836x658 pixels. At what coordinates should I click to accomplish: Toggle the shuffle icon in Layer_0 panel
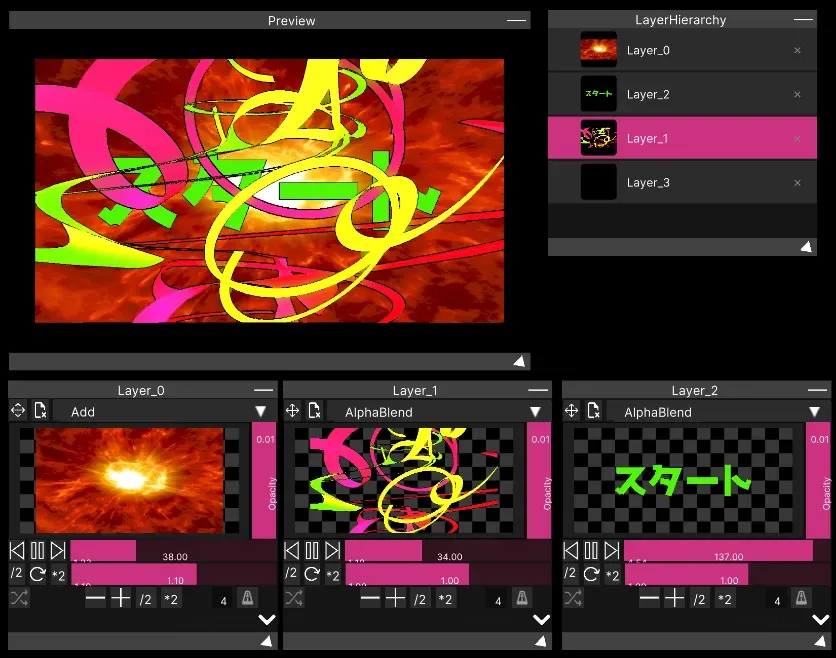pos(19,598)
